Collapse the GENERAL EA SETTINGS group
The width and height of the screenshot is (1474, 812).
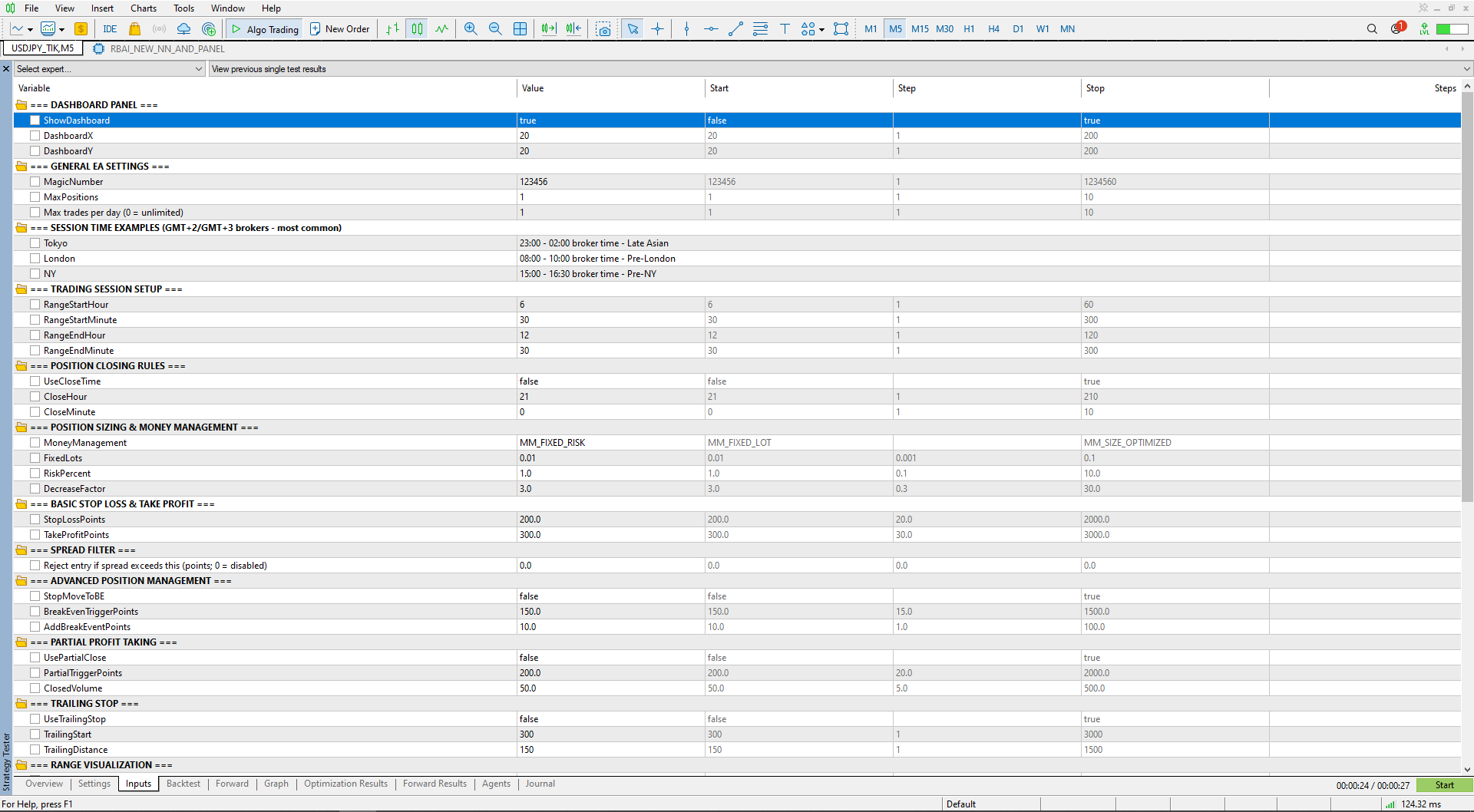[x=21, y=167]
